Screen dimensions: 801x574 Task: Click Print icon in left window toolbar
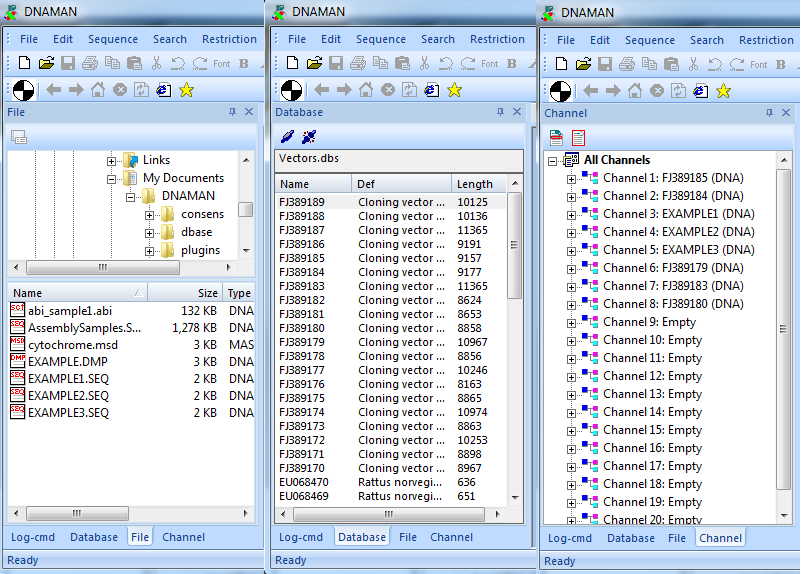[x=90, y=63]
